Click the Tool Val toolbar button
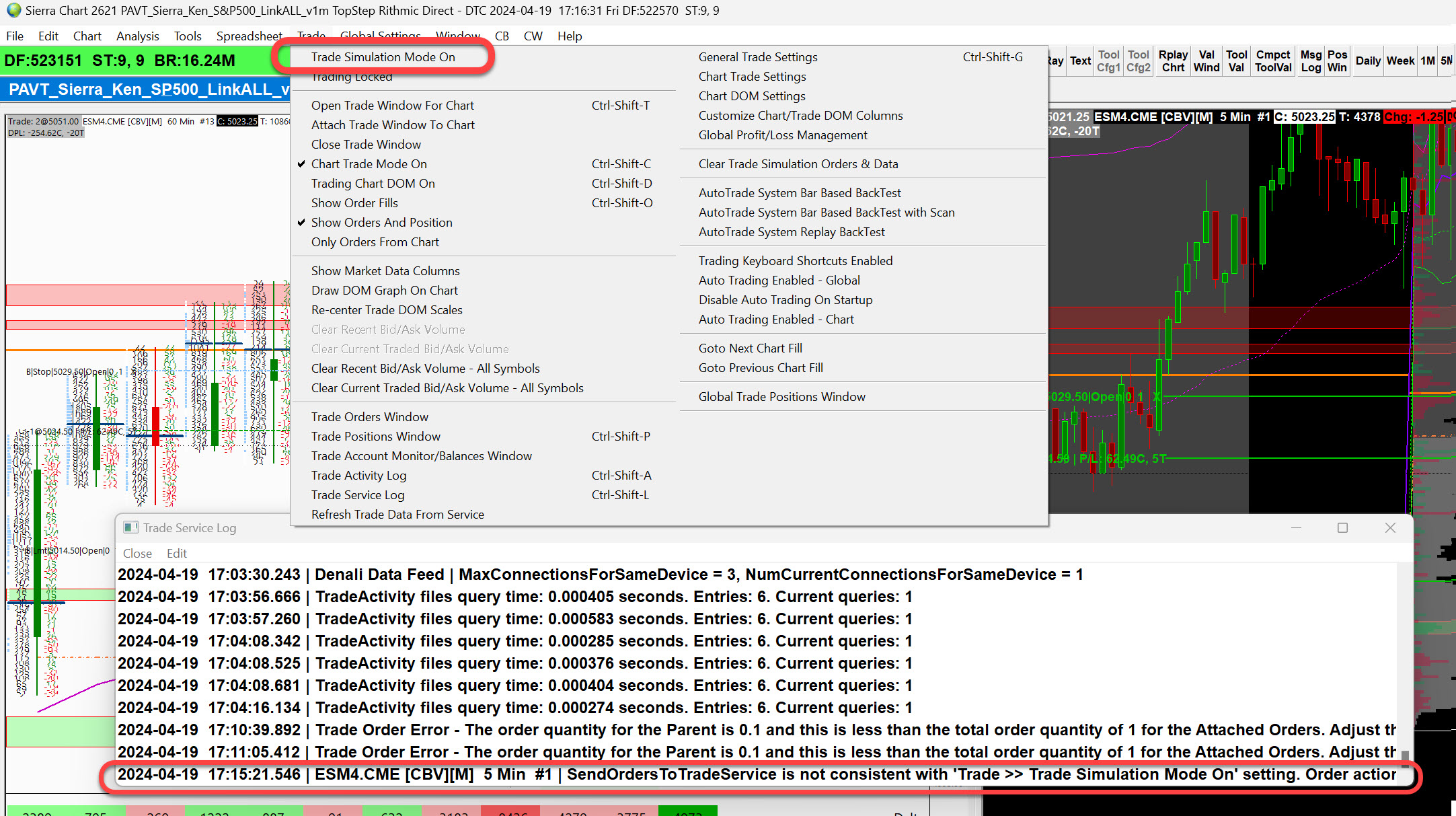The image size is (1456, 816). pyautogui.click(x=1236, y=61)
